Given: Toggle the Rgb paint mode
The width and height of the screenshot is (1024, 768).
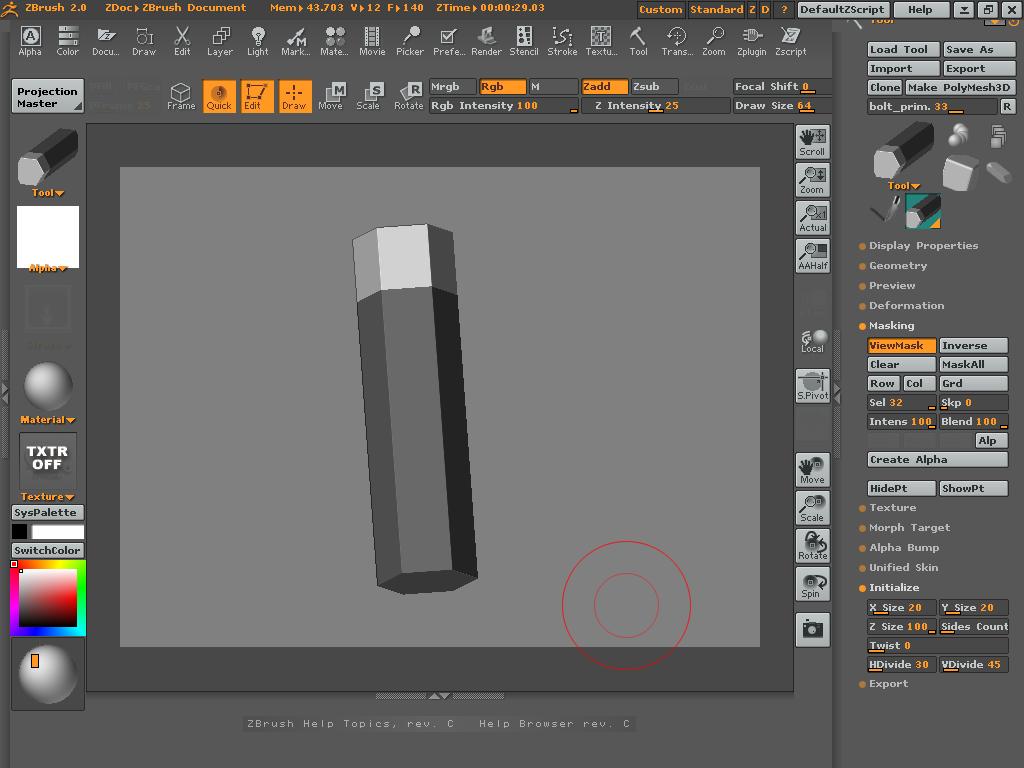Looking at the screenshot, I should [x=502, y=87].
